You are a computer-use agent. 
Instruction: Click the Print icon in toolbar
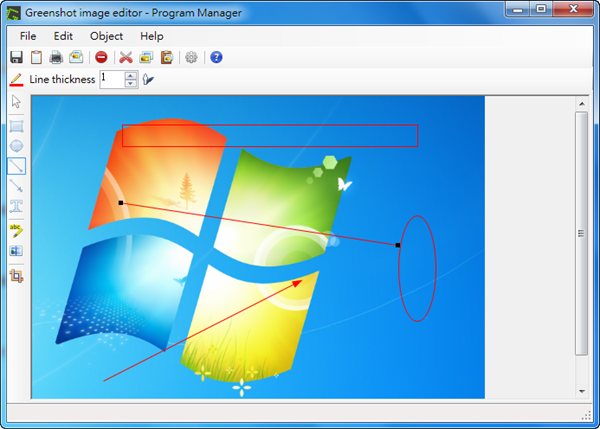coord(56,57)
